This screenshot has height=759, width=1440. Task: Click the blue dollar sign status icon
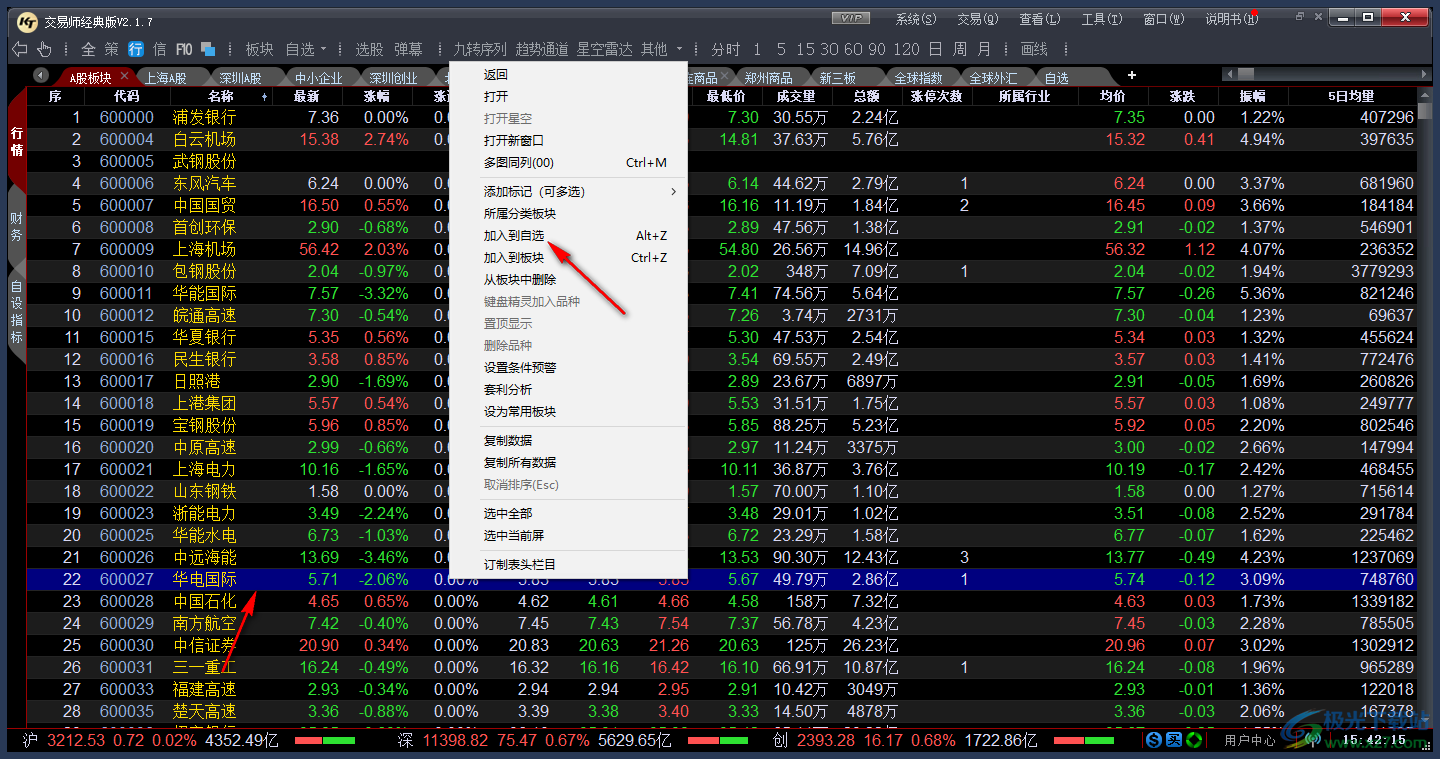point(1154,740)
